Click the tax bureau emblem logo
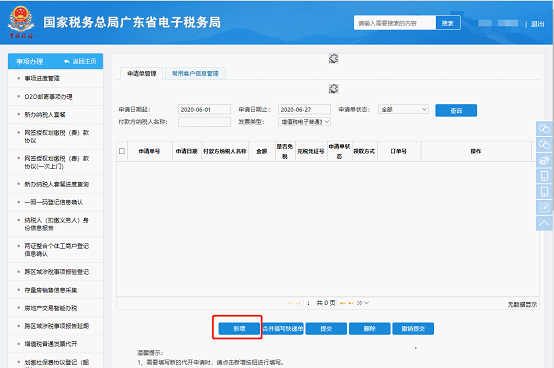Screen dimensions: 554x368 tap(21, 22)
